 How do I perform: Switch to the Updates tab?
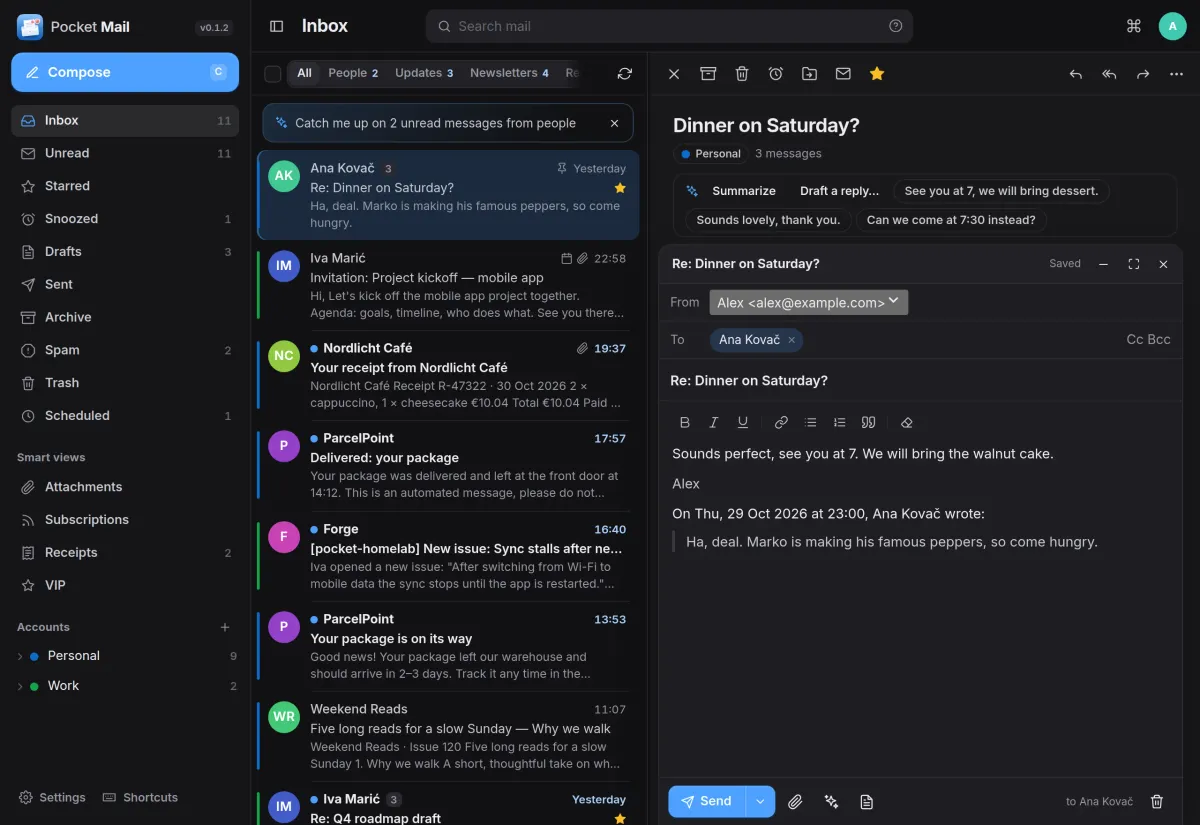pyautogui.click(x=424, y=73)
